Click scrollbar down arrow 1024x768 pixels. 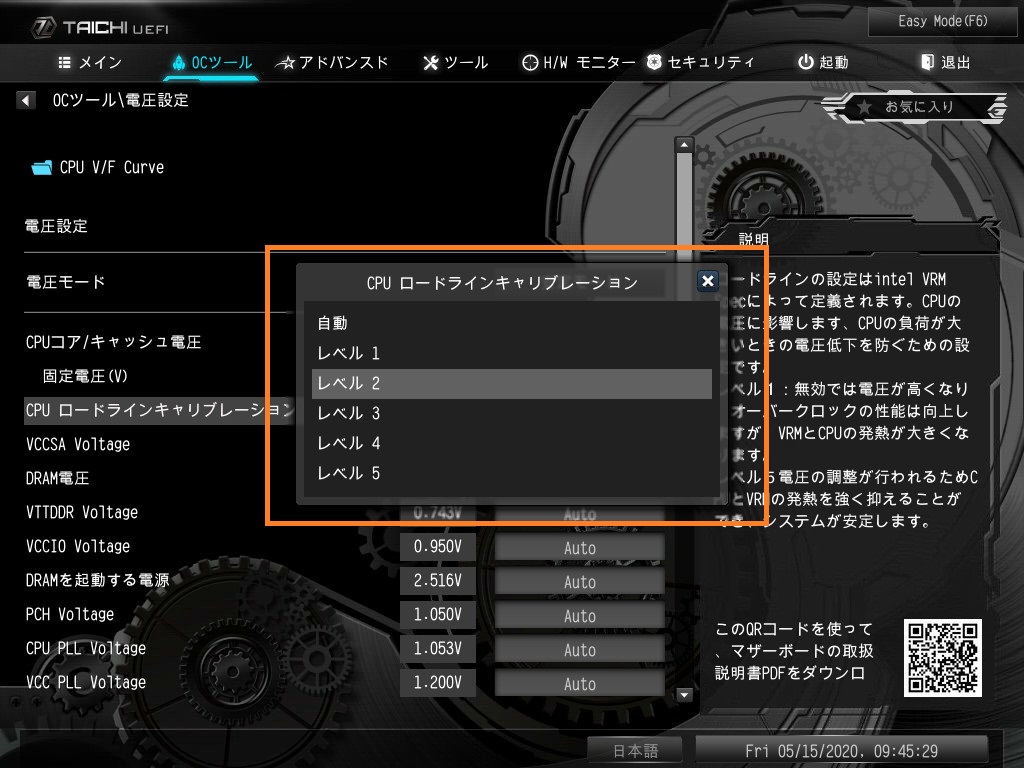pos(684,694)
